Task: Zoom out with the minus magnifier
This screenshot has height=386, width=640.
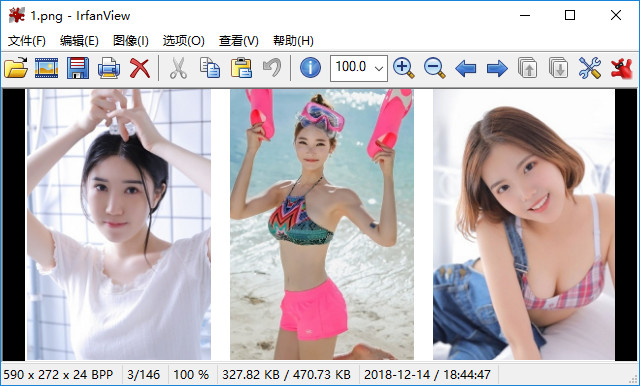Action: [434, 68]
